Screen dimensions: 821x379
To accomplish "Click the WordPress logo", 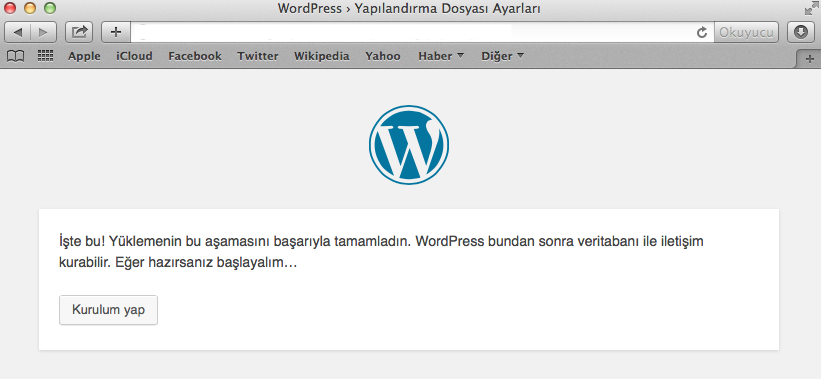I will pyautogui.click(x=409, y=145).
